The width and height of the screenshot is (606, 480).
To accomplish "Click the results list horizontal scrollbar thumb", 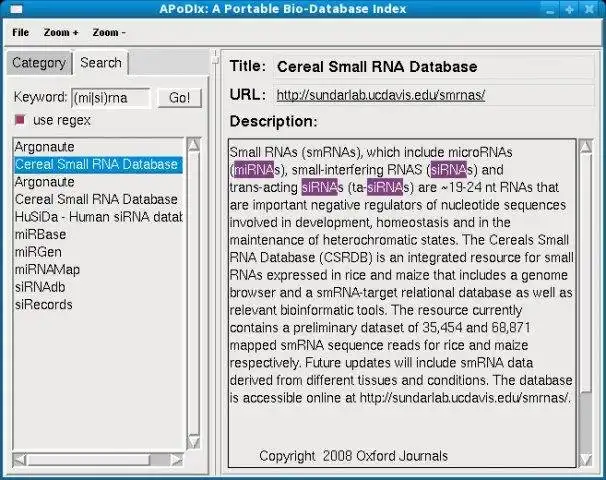I will click(88, 460).
